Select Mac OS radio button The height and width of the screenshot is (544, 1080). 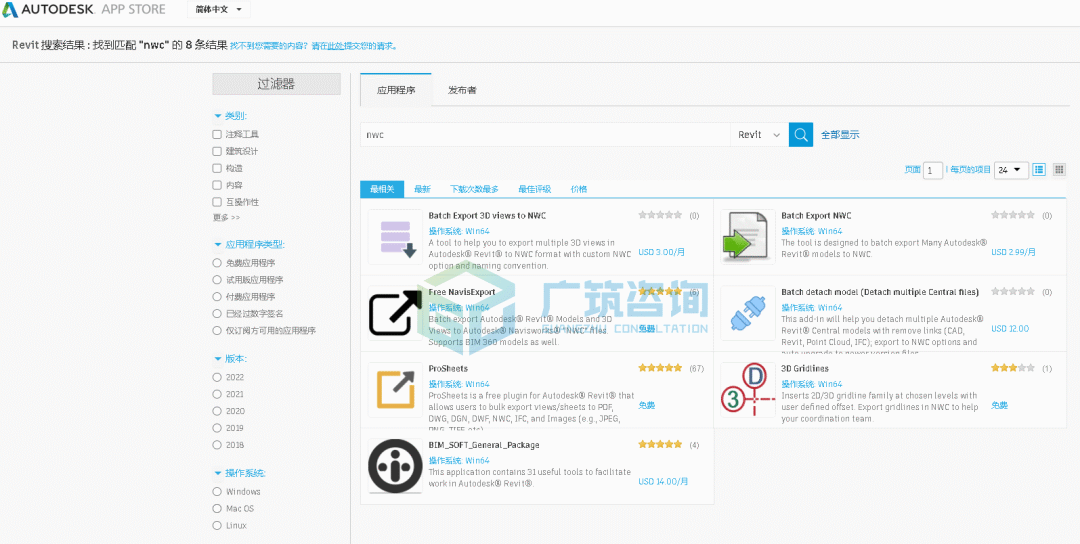217,508
